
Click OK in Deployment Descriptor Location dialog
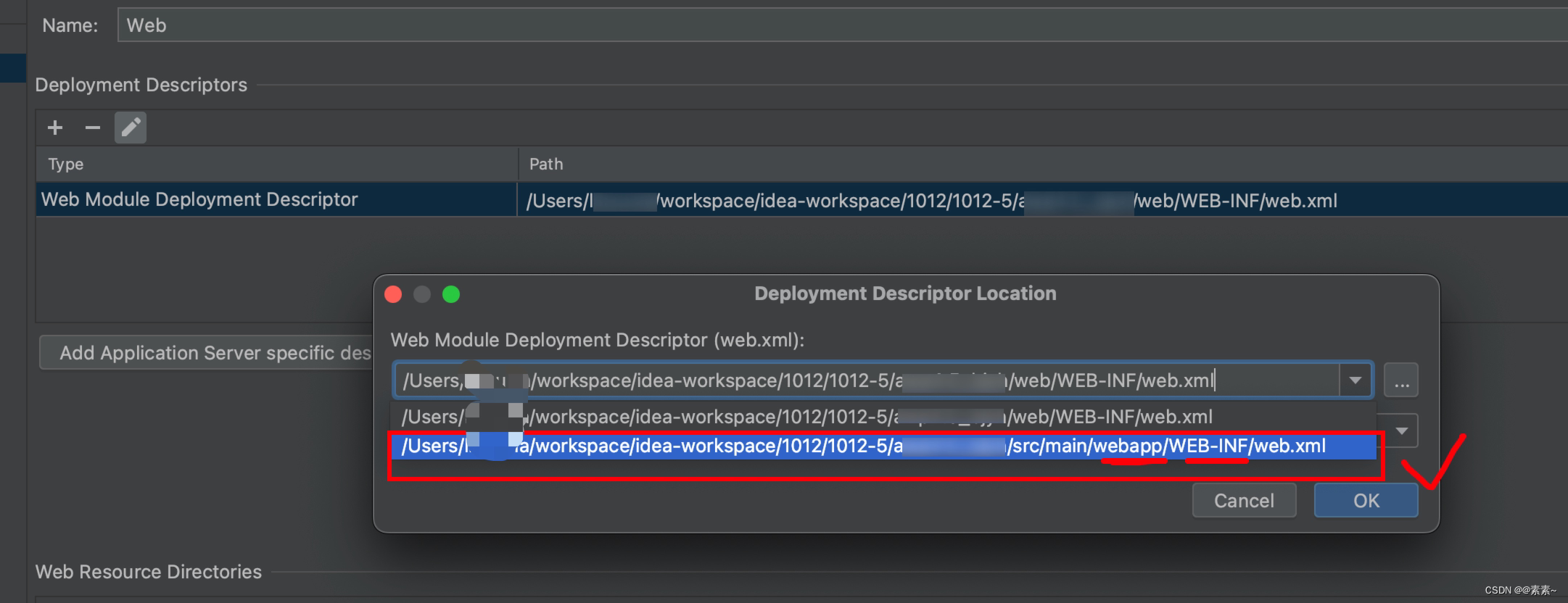coord(1366,501)
